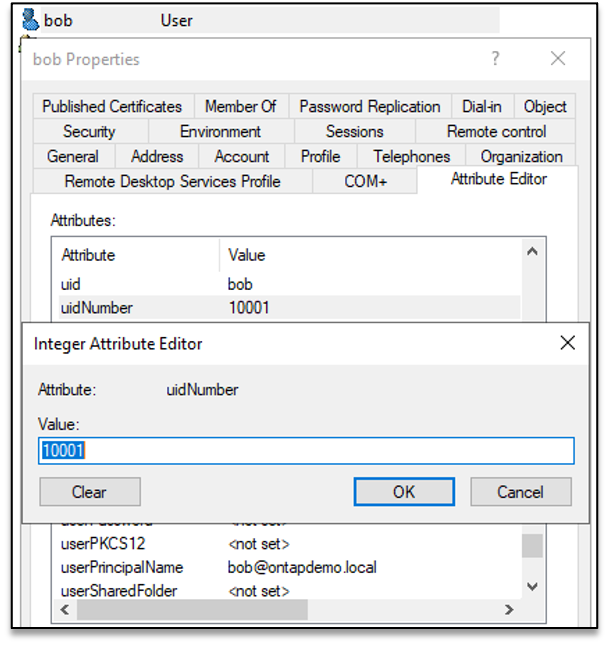Select the userSharedFolder attribute row
608x645 pixels.
(x=290, y=591)
